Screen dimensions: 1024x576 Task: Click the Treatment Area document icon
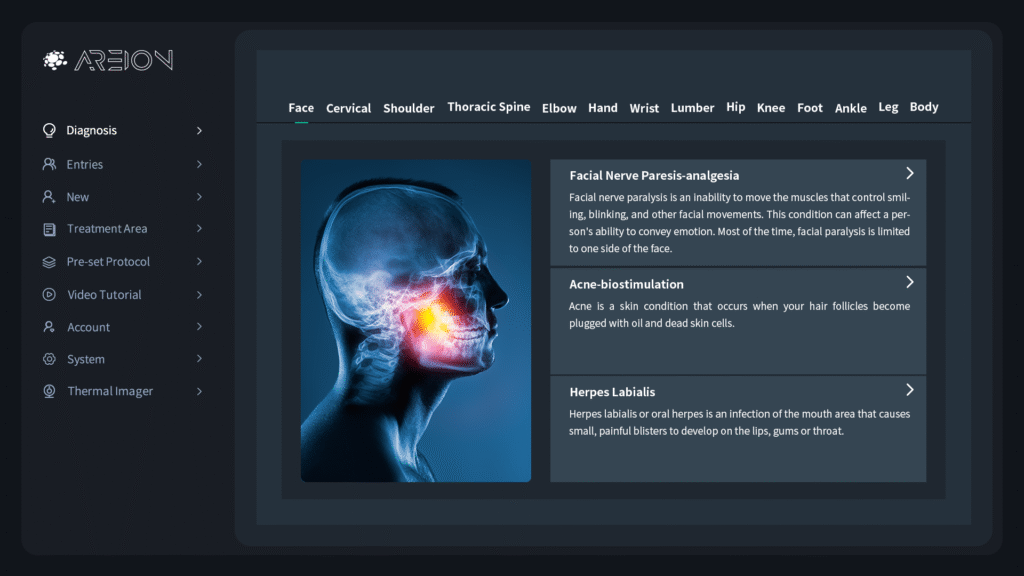point(49,229)
